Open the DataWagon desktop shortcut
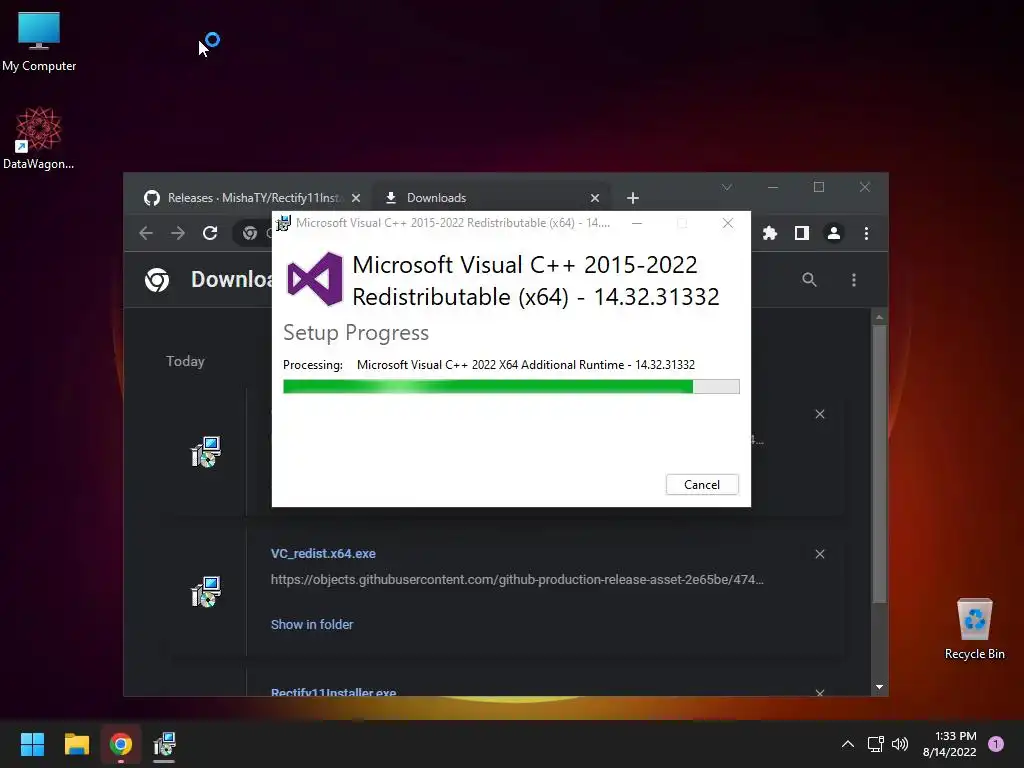Viewport: 1024px width, 768px height. 39,138
